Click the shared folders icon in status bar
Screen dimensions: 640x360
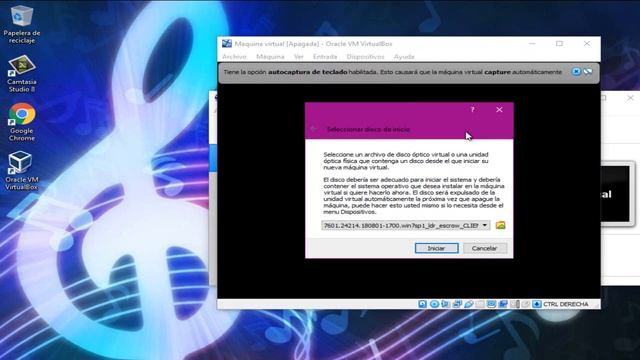pyautogui.click(x=480, y=304)
